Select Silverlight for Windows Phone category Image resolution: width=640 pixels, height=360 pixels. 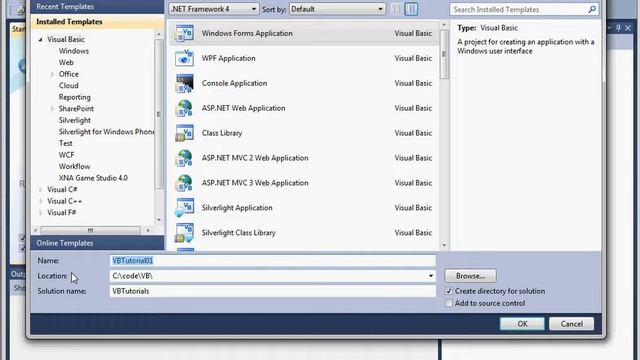pyautogui.click(x=106, y=132)
